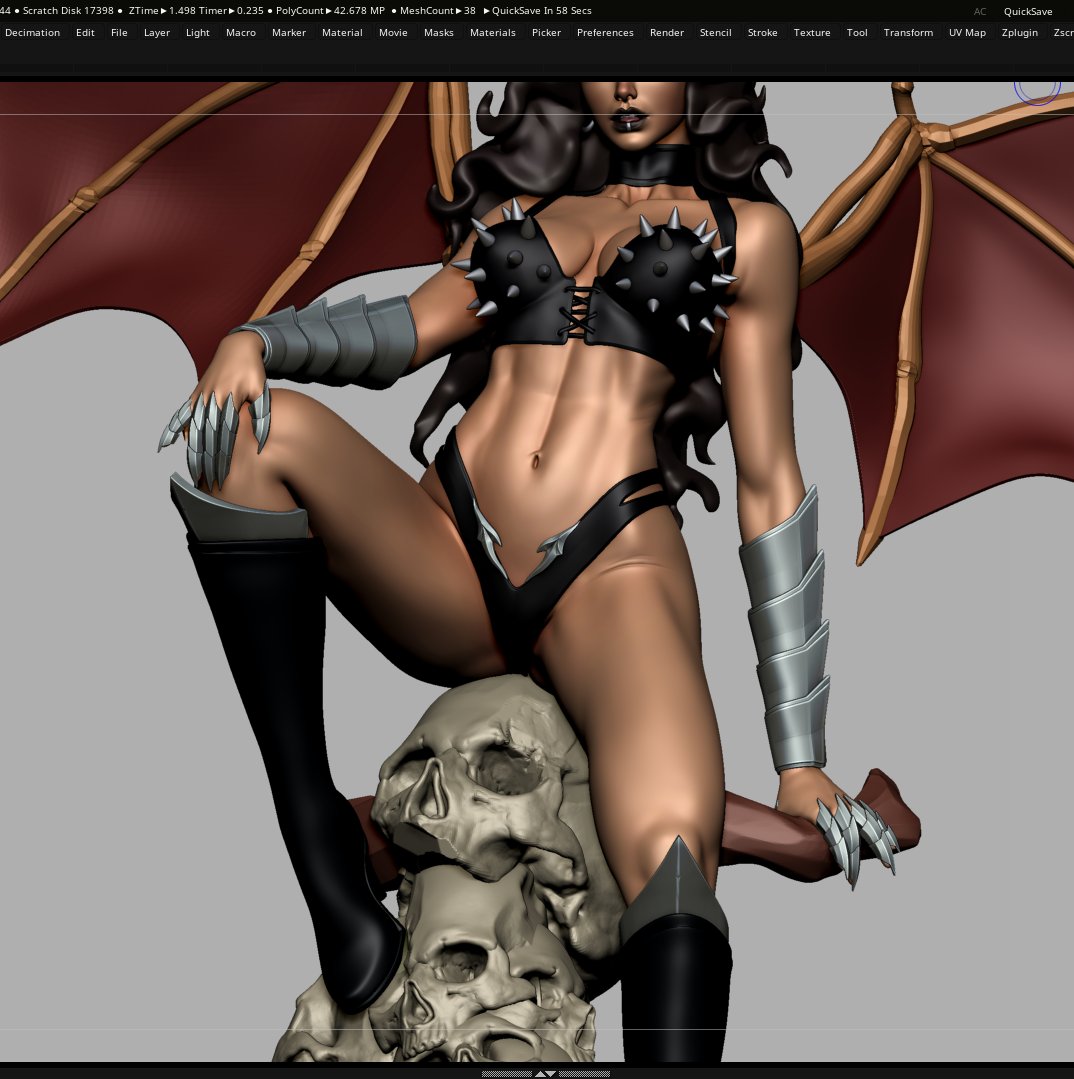
Task: Open the Materials menu
Action: 493,32
